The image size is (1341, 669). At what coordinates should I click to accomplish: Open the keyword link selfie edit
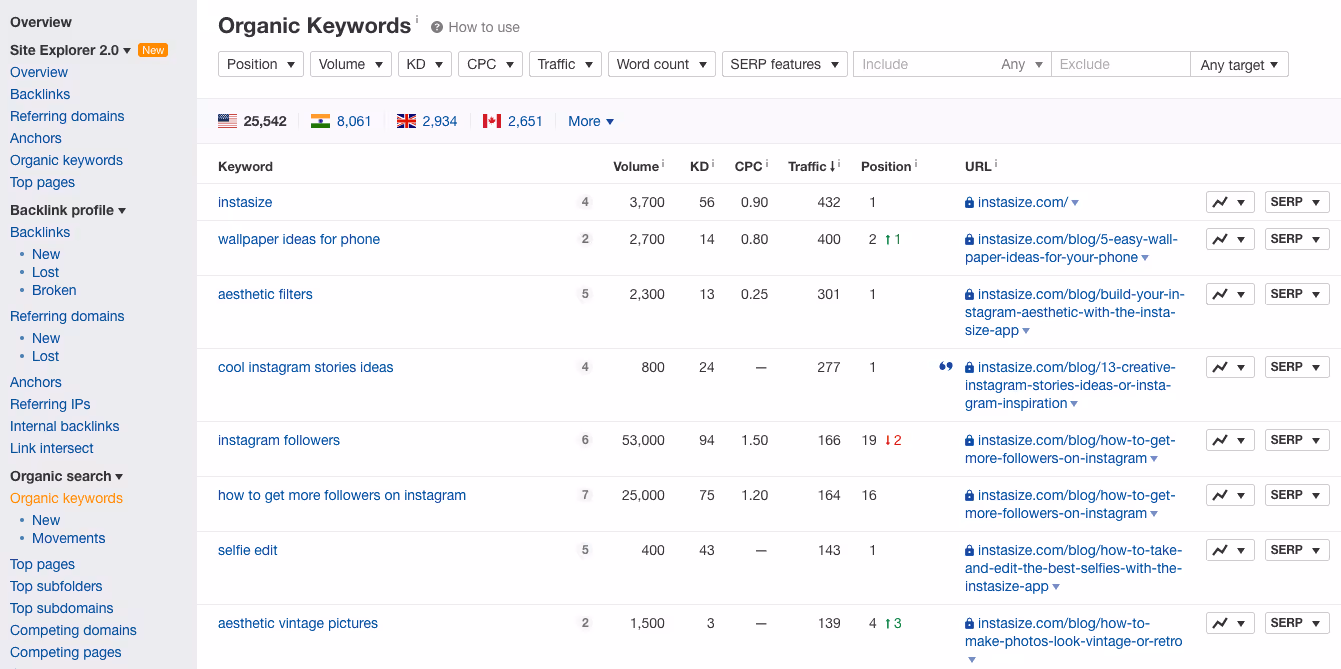248,550
